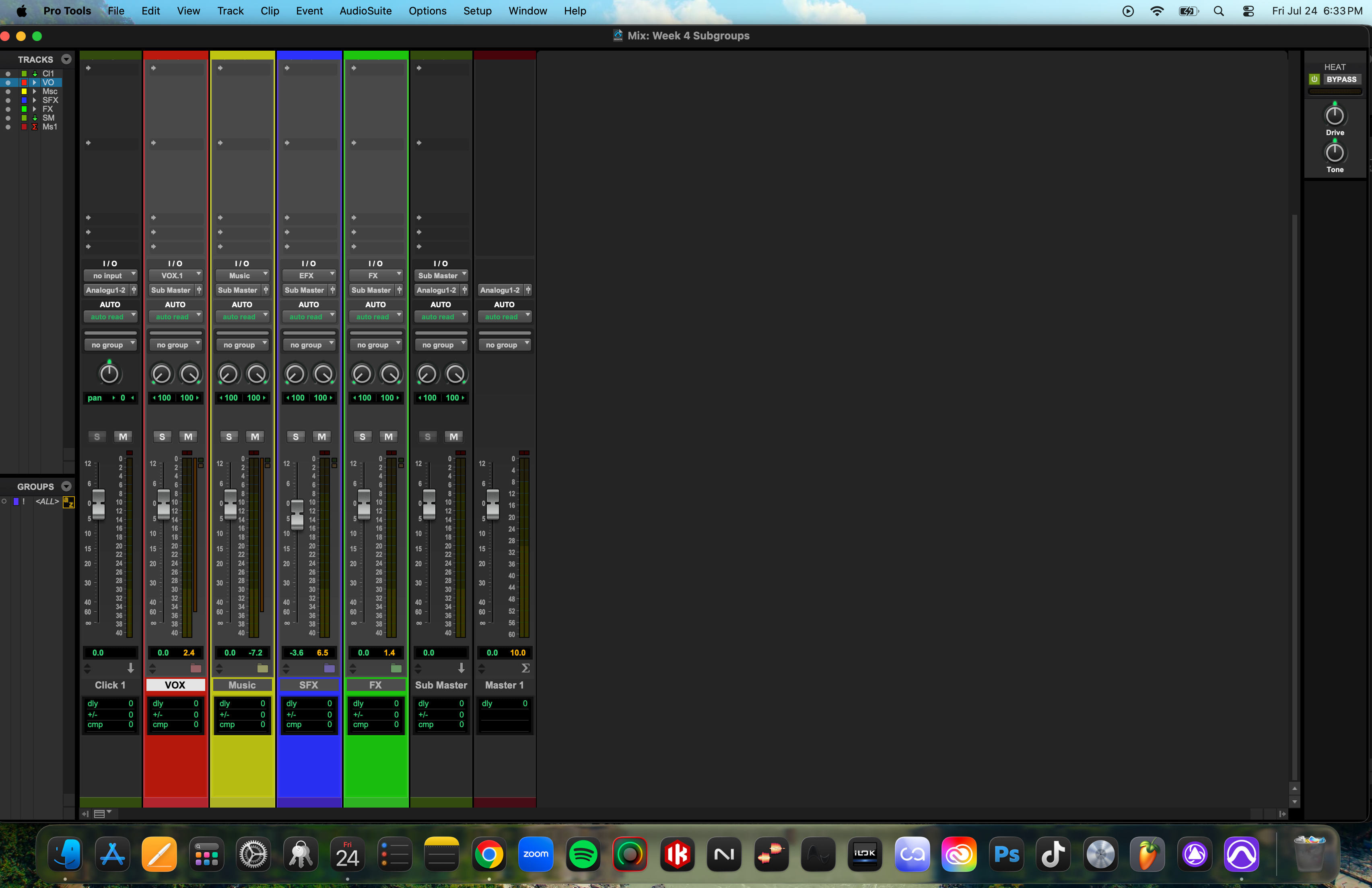Open FL Studio from the Dock
The image size is (1372, 888).
[1147, 855]
